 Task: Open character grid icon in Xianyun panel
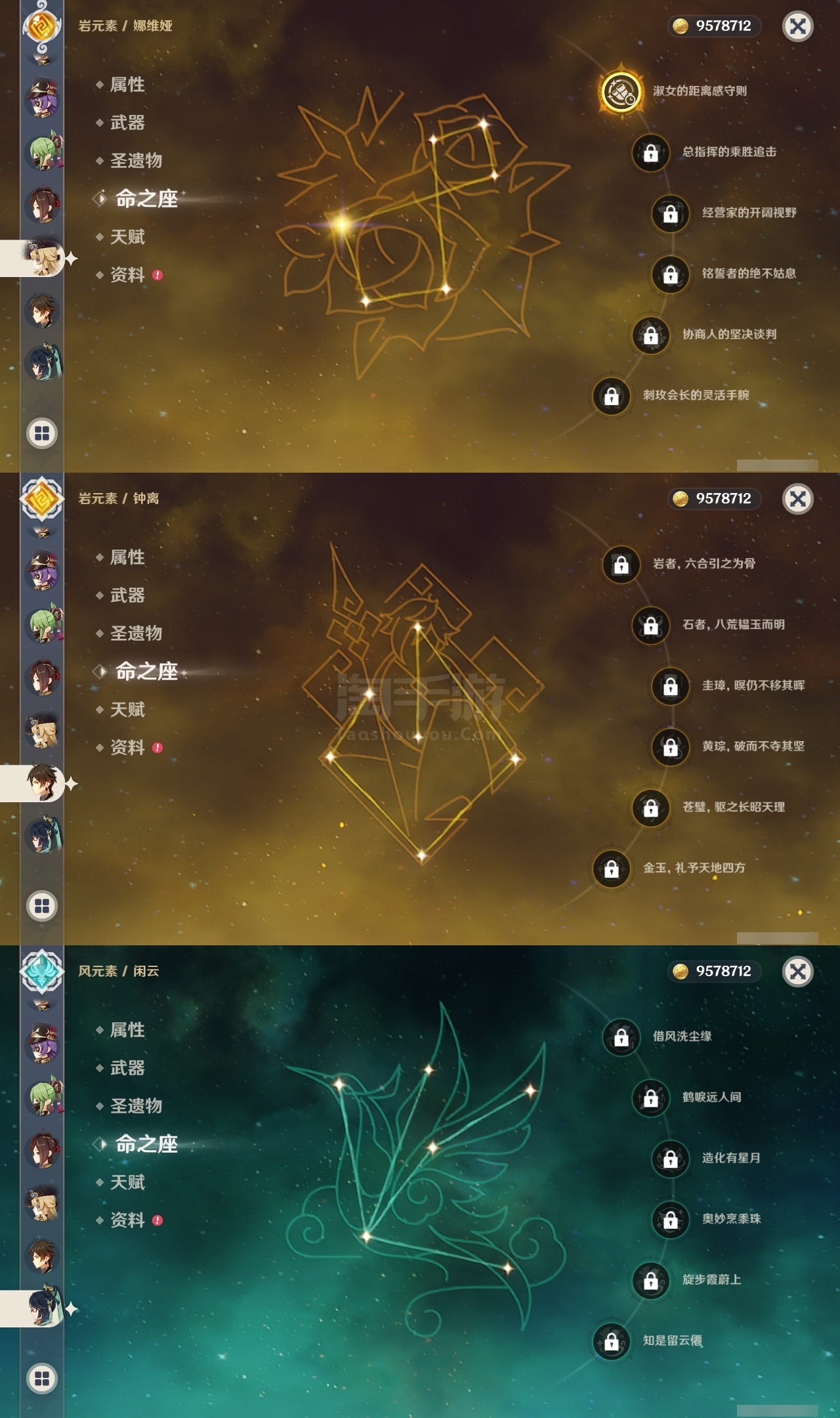point(42,1379)
